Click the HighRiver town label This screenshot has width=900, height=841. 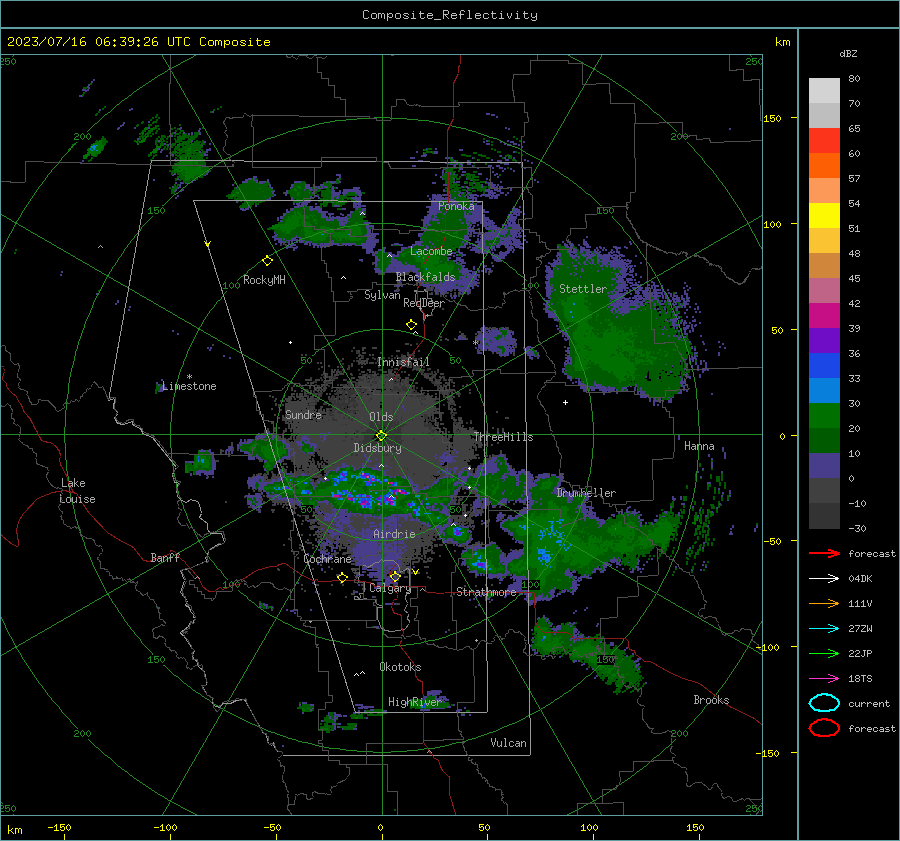click(414, 702)
